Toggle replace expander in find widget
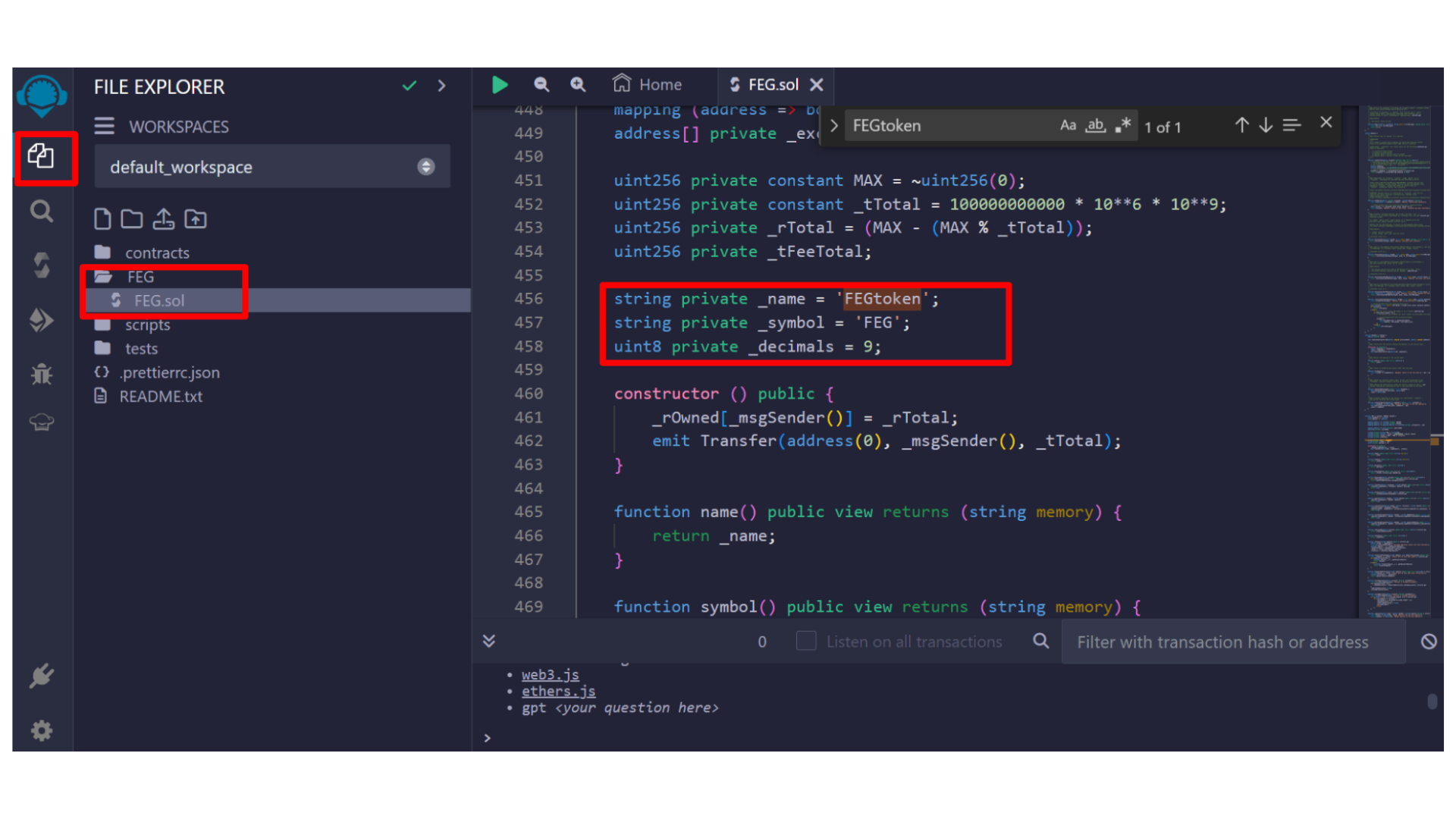 [833, 125]
